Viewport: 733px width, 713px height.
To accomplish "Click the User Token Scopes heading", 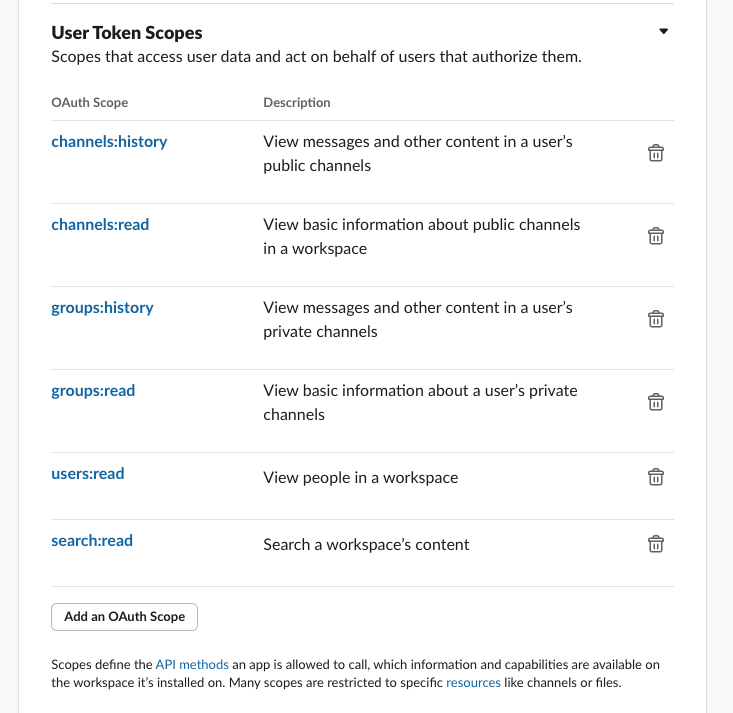I will [x=127, y=33].
